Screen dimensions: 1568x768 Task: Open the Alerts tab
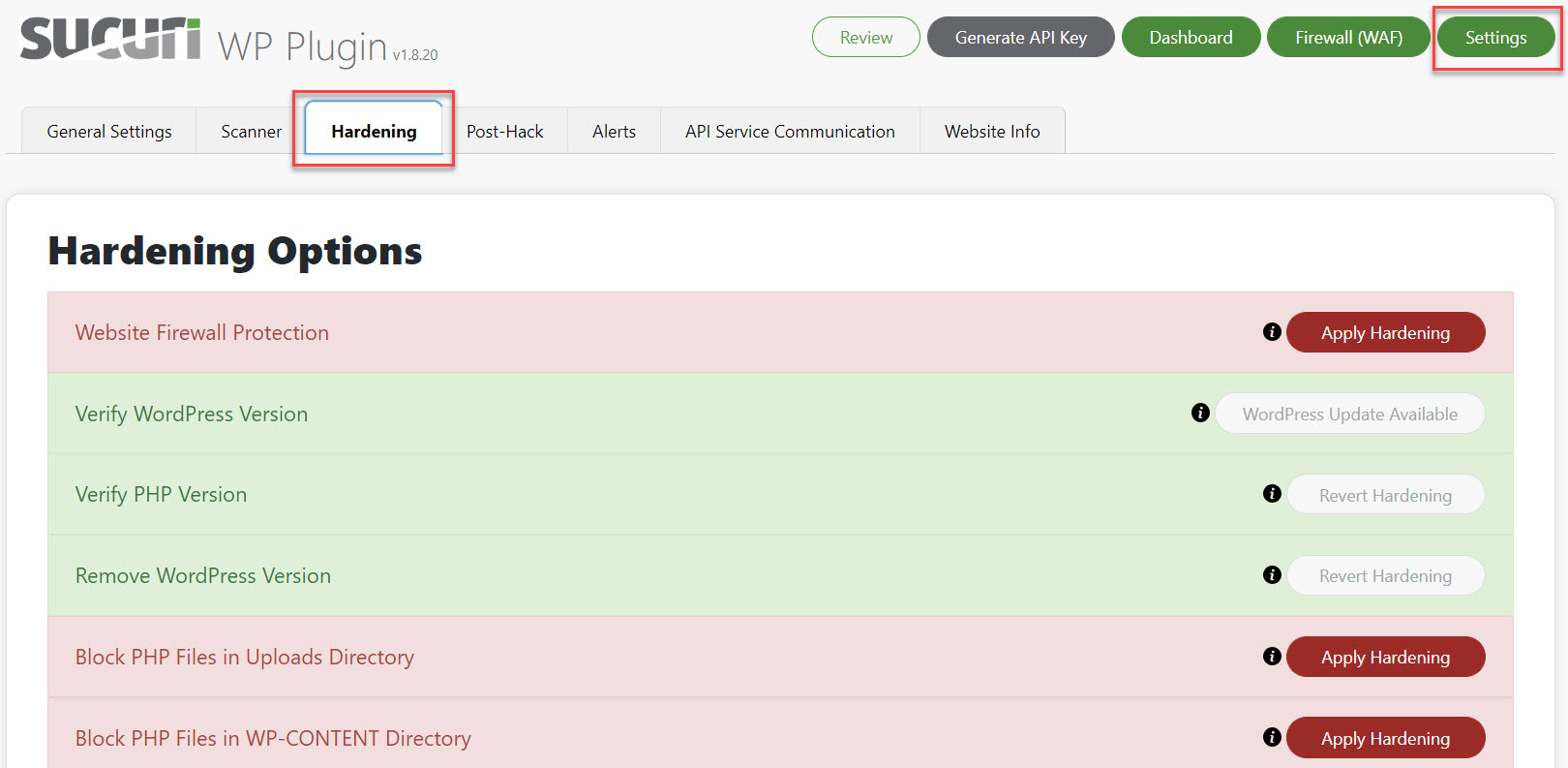click(x=614, y=131)
